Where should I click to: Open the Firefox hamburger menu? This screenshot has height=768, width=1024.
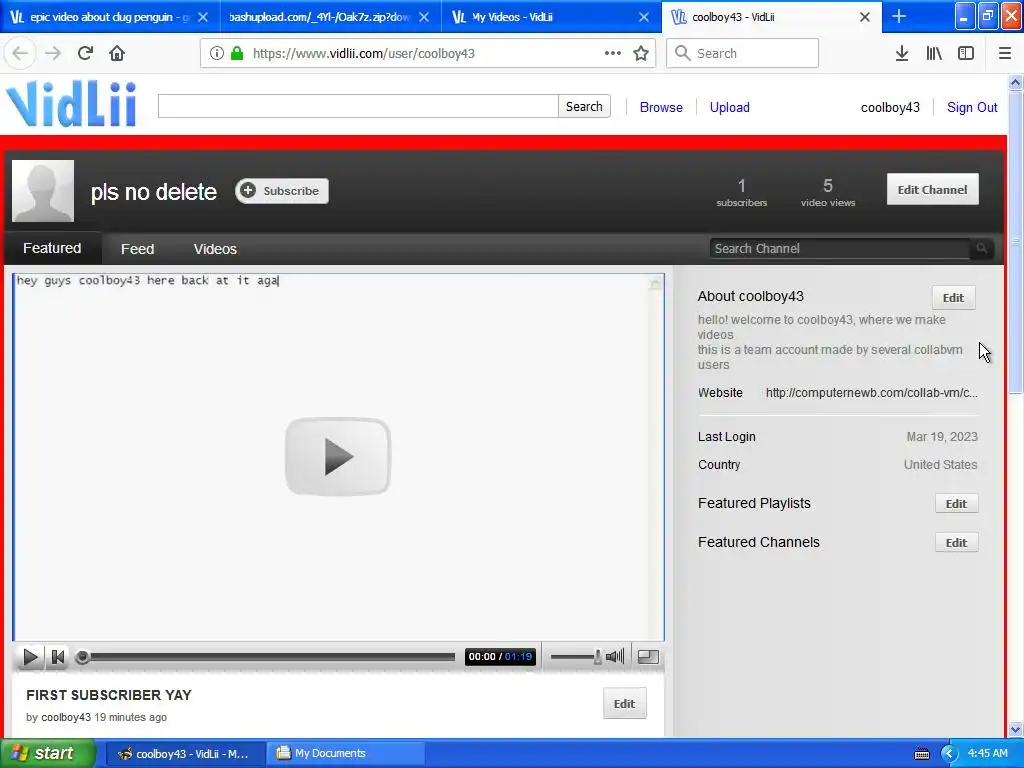click(x=1004, y=53)
